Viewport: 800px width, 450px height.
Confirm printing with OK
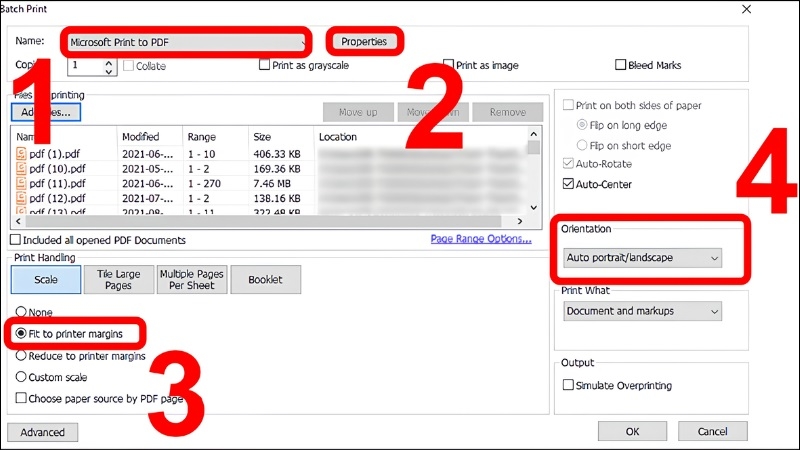(x=632, y=432)
